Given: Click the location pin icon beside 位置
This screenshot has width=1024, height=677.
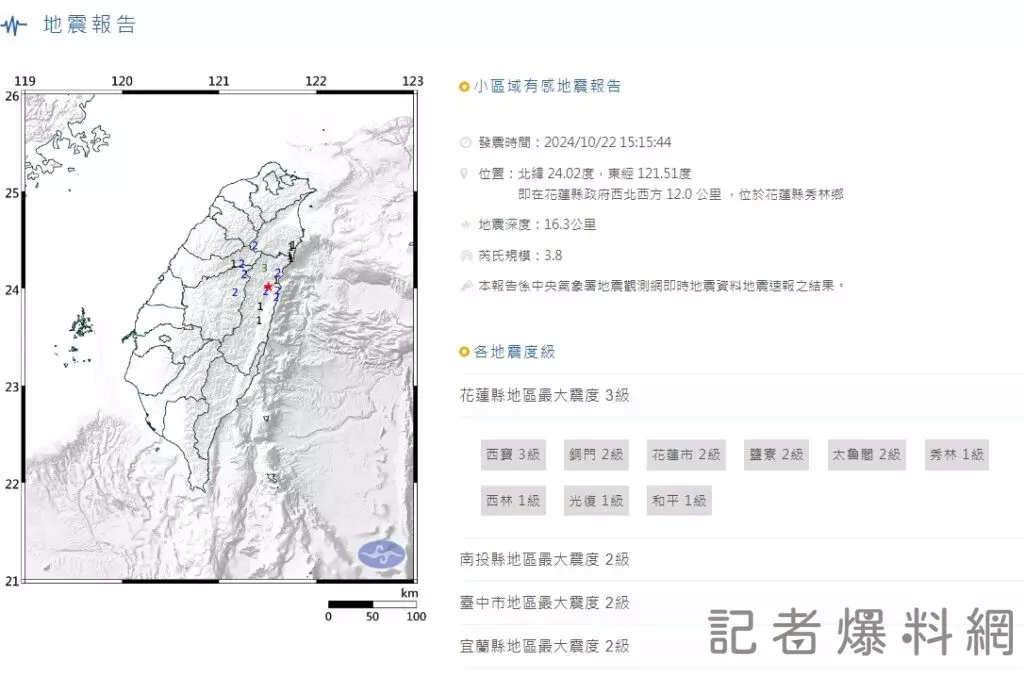Looking at the screenshot, I should tap(464, 173).
